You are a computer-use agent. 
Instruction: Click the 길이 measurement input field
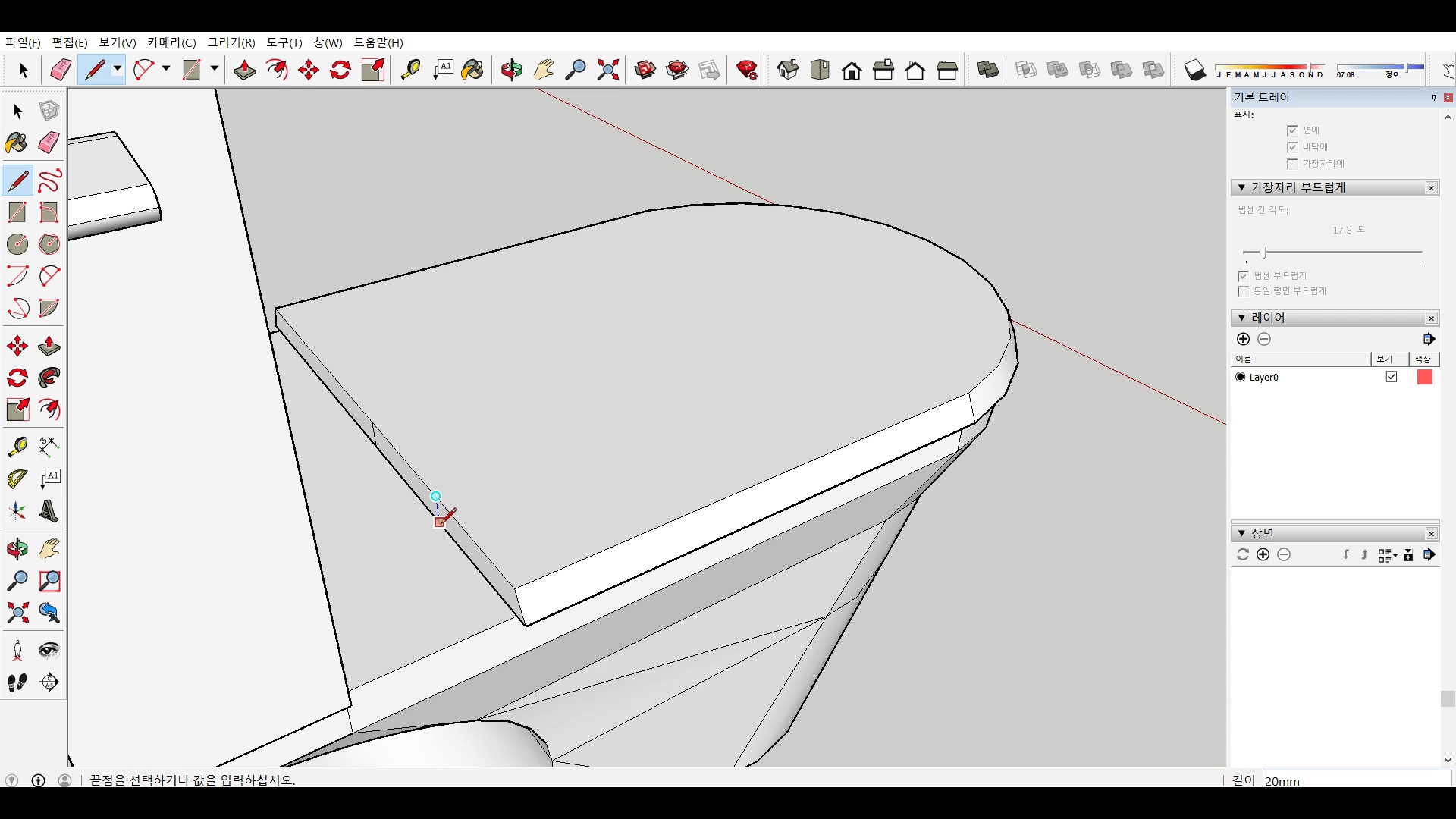coord(1356,780)
